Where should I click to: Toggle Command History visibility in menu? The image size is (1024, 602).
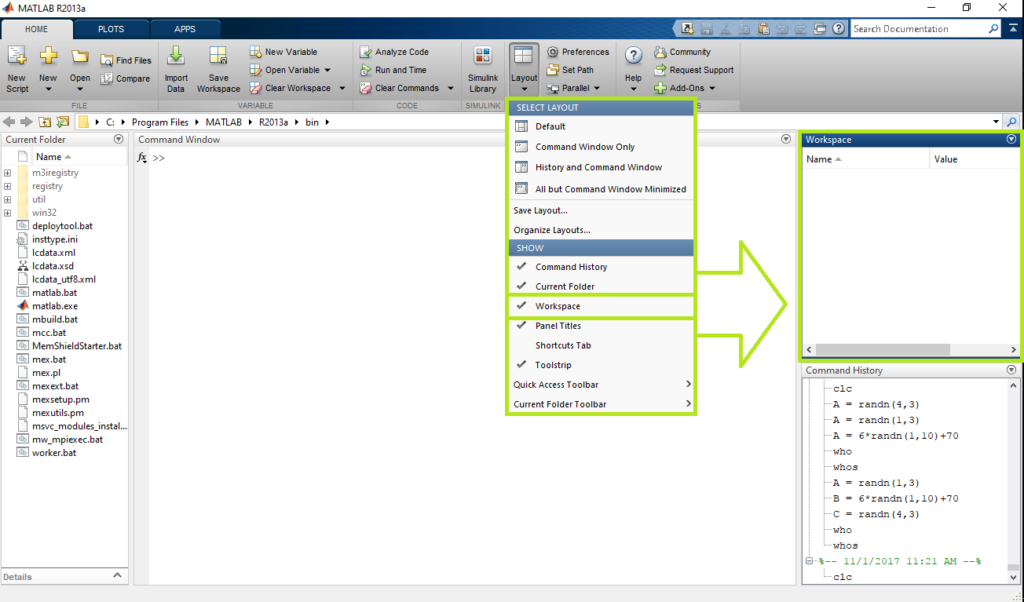570,267
